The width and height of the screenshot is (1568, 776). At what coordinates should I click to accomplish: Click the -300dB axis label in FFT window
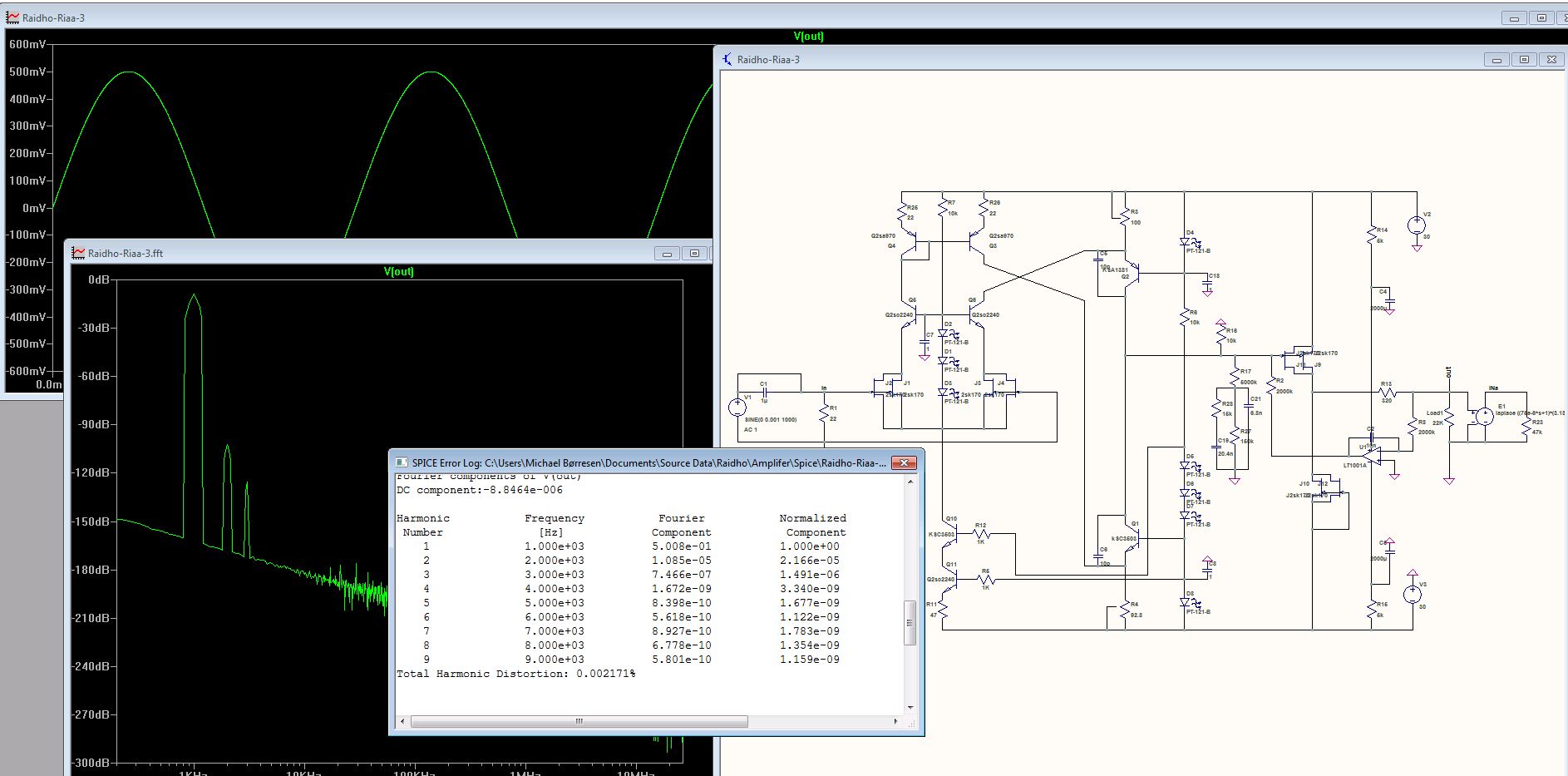coord(91,763)
